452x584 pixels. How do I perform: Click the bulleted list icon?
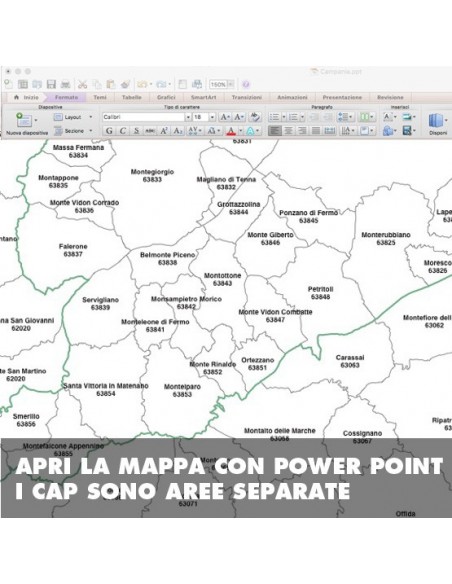274,117
